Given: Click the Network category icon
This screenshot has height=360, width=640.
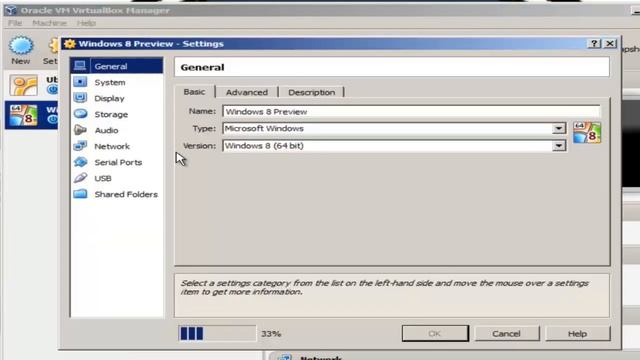Looking at the screenshot, I should click(x=80, y=146).
